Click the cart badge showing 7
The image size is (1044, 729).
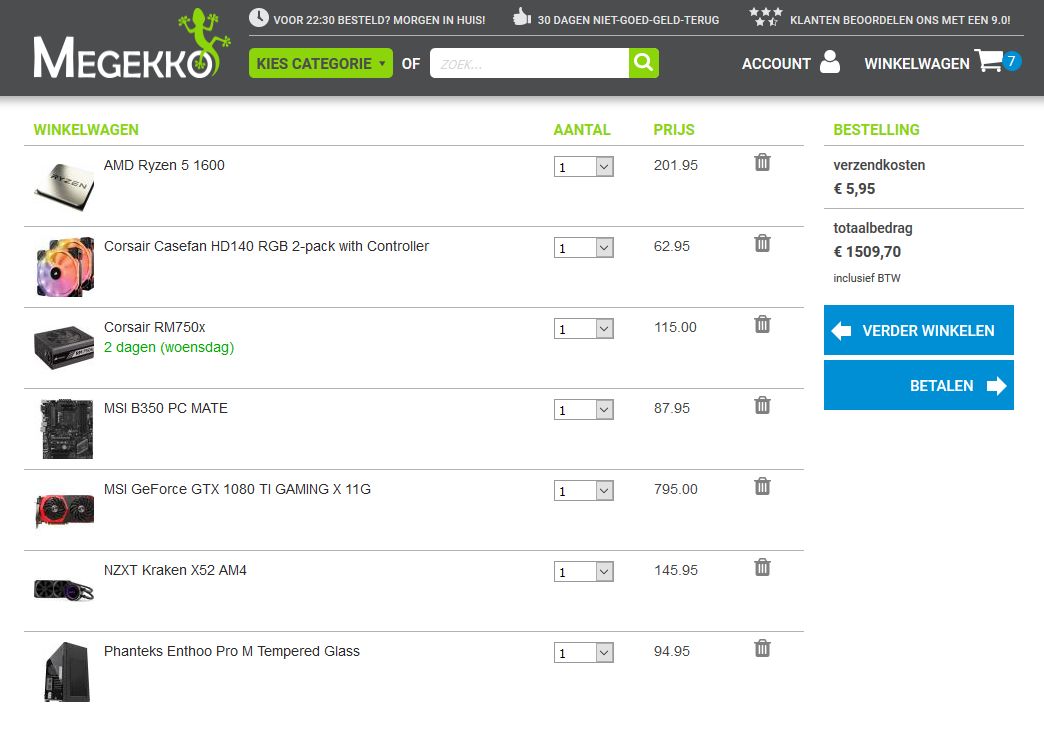(x=1011, y=61)
